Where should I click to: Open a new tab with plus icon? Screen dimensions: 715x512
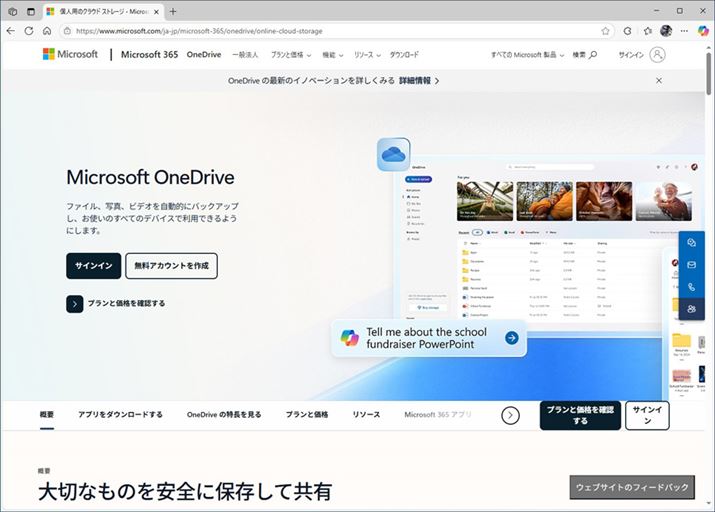point(173,11)
